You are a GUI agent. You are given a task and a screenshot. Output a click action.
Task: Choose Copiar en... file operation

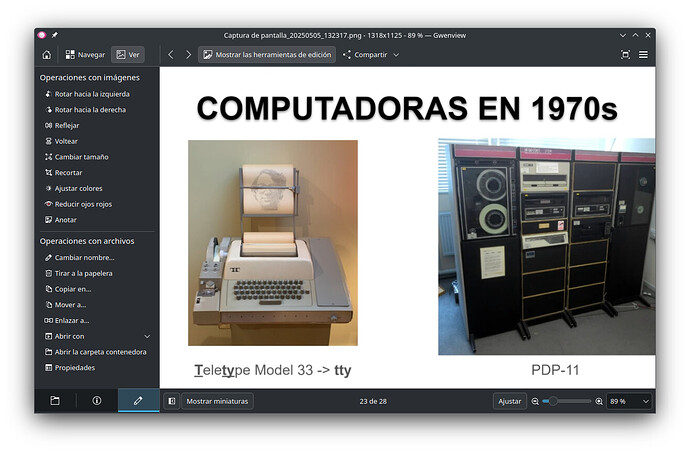pos(68,289)
